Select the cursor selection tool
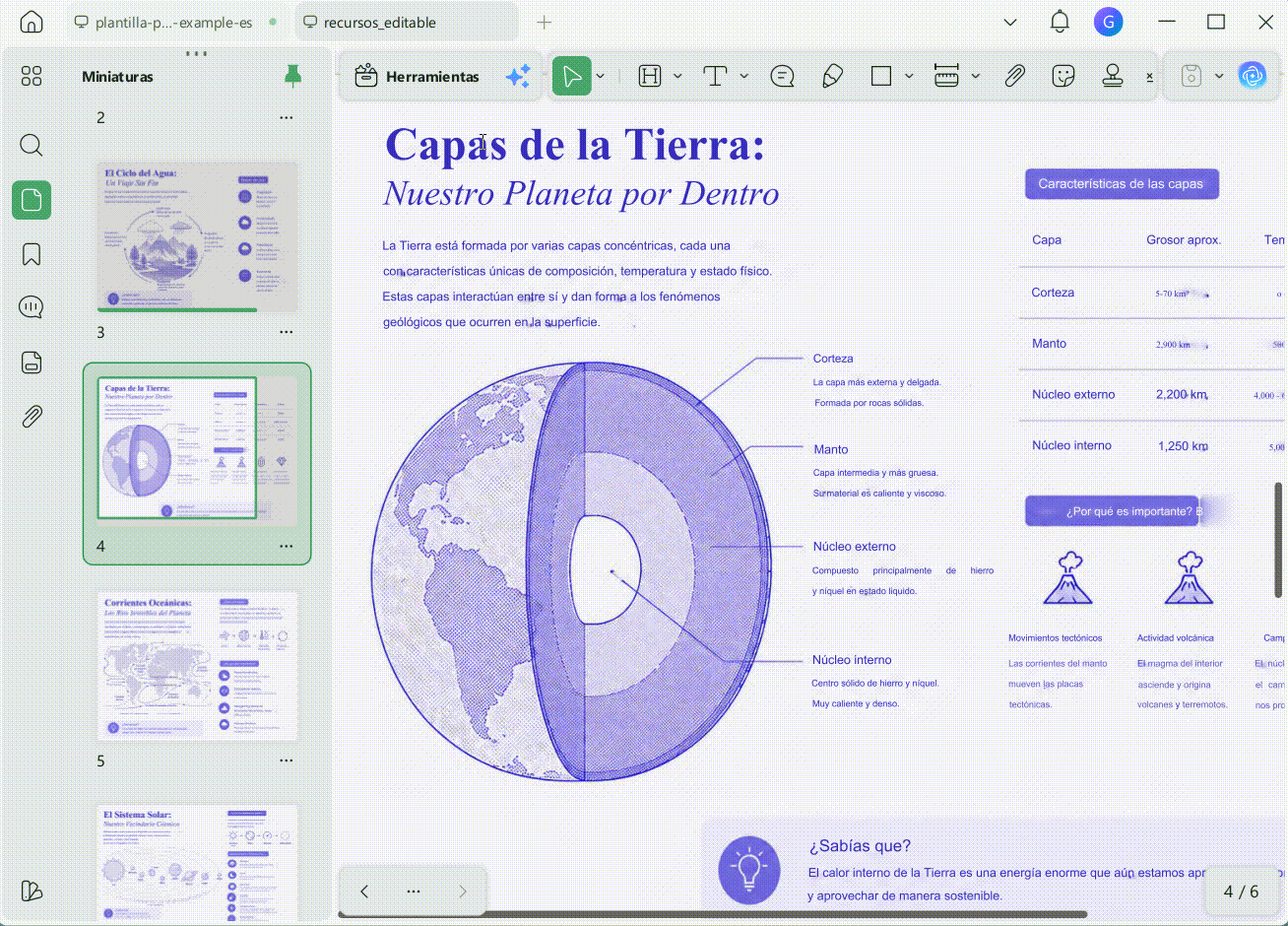The height and width of the screenshot is (926, 1288). tap(571, 77)
